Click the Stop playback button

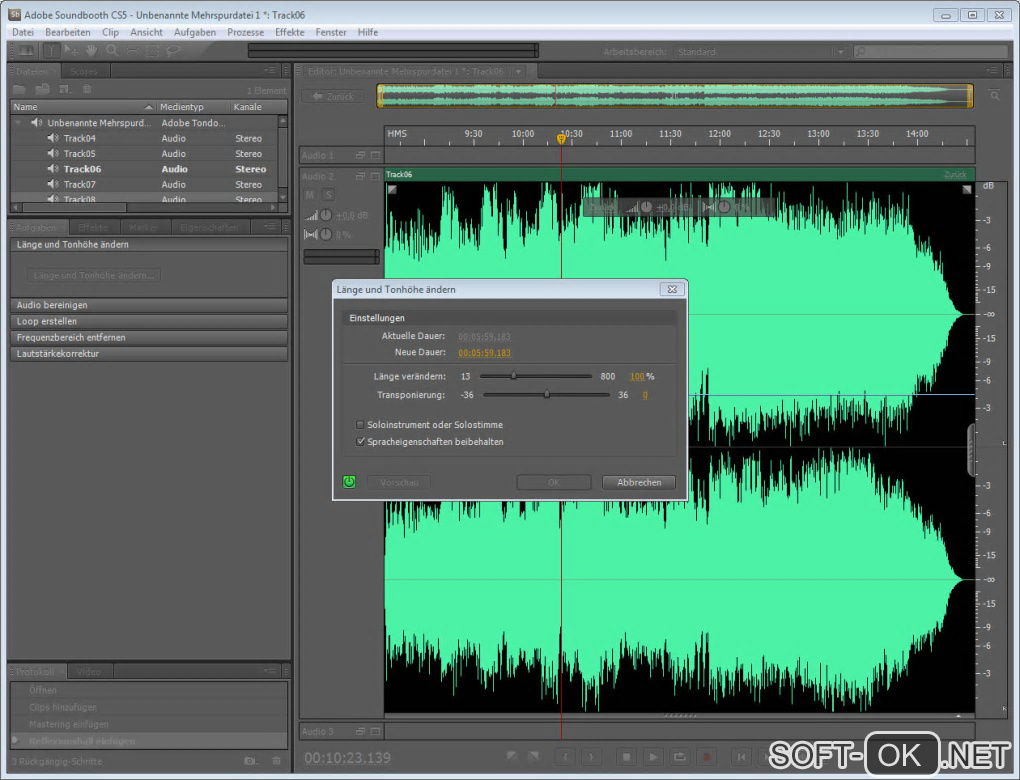click(x=626, y=757)
